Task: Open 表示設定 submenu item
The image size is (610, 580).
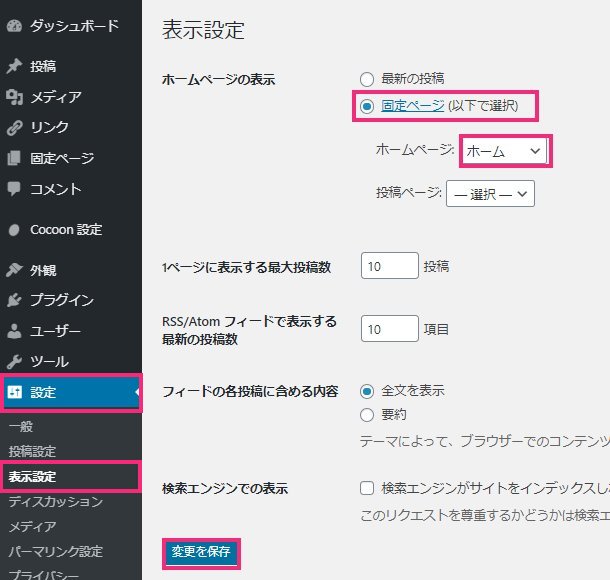Action: tap(32, 477)
